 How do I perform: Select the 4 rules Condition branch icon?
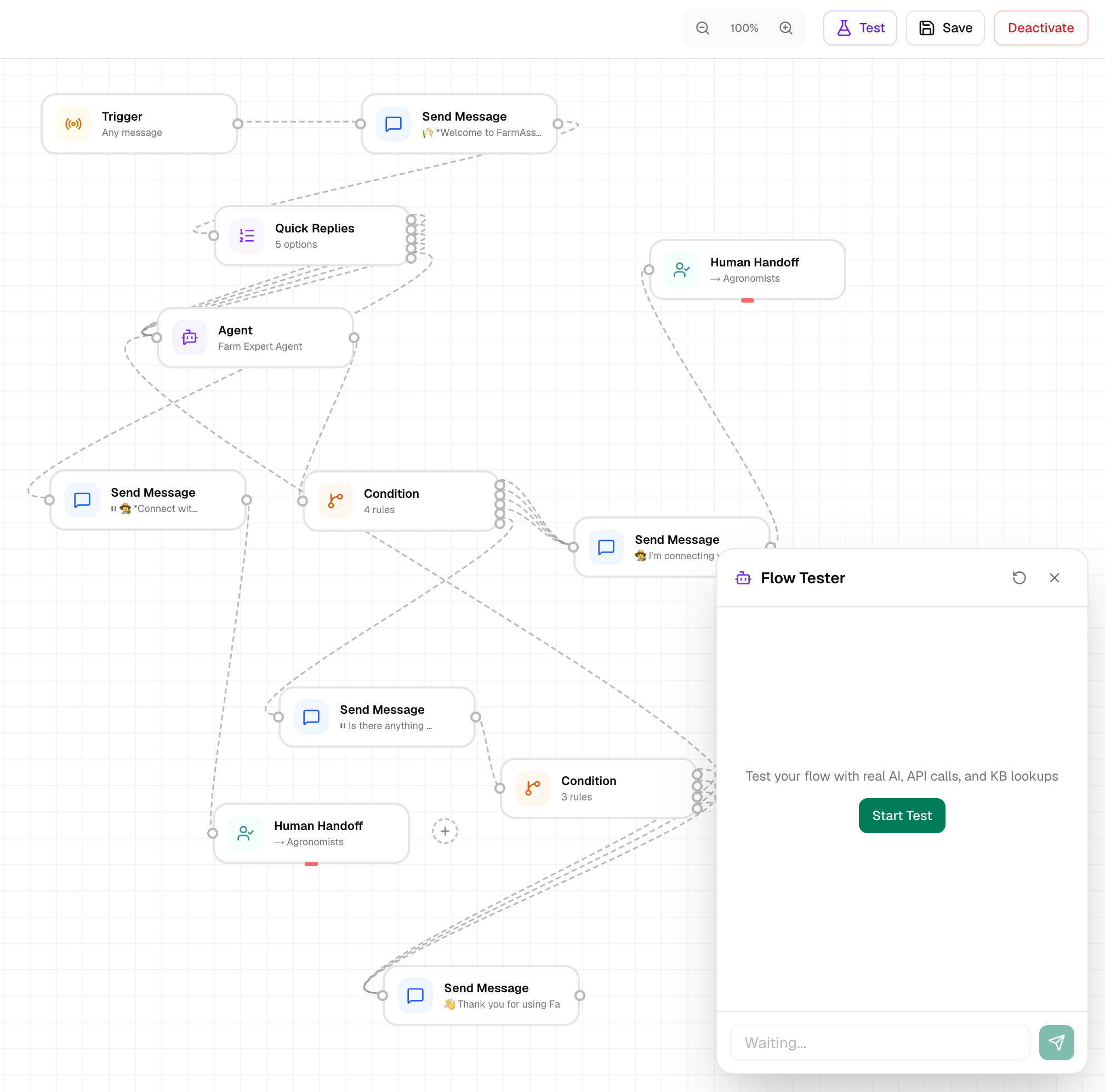[x=335, y=501]
